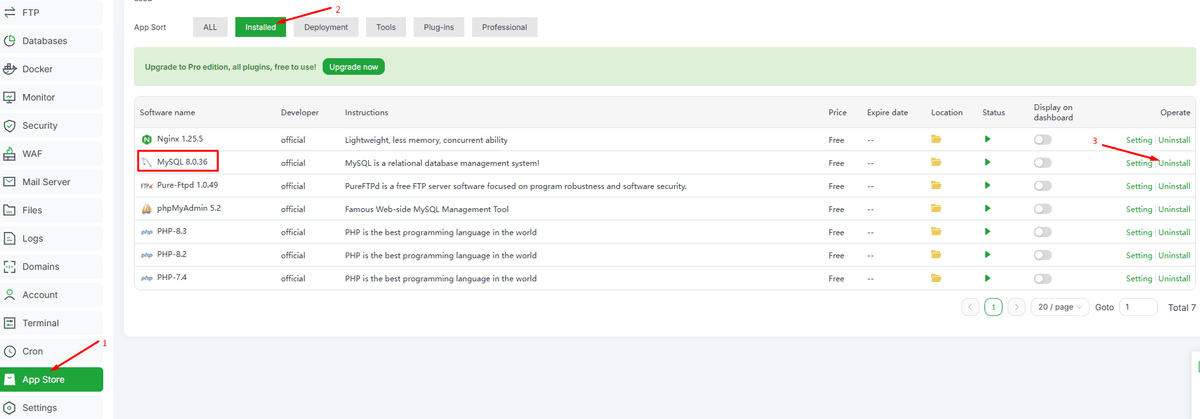This screenshot has height=419, width=1200.
Task: Open the 20 / page dropdown
Action: pos(1059,307)
